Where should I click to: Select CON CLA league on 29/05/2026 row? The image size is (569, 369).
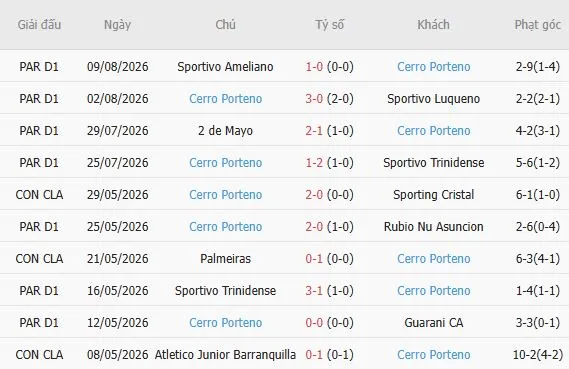coord(39,195)
